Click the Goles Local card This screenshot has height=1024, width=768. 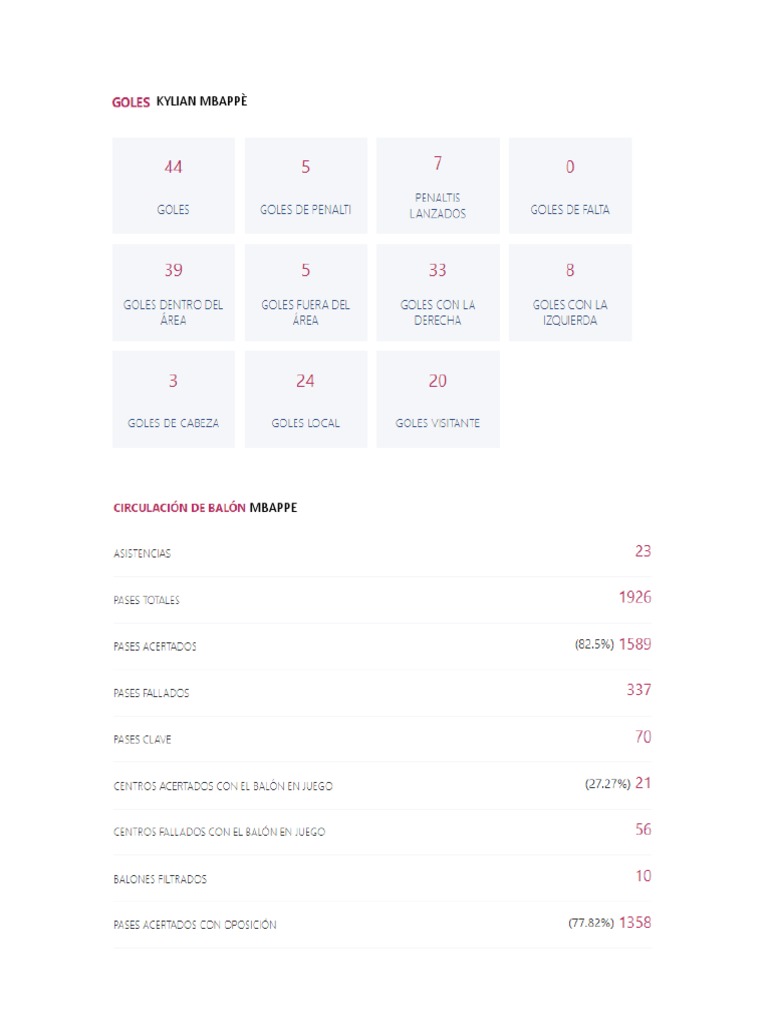[x=305, y=399]
